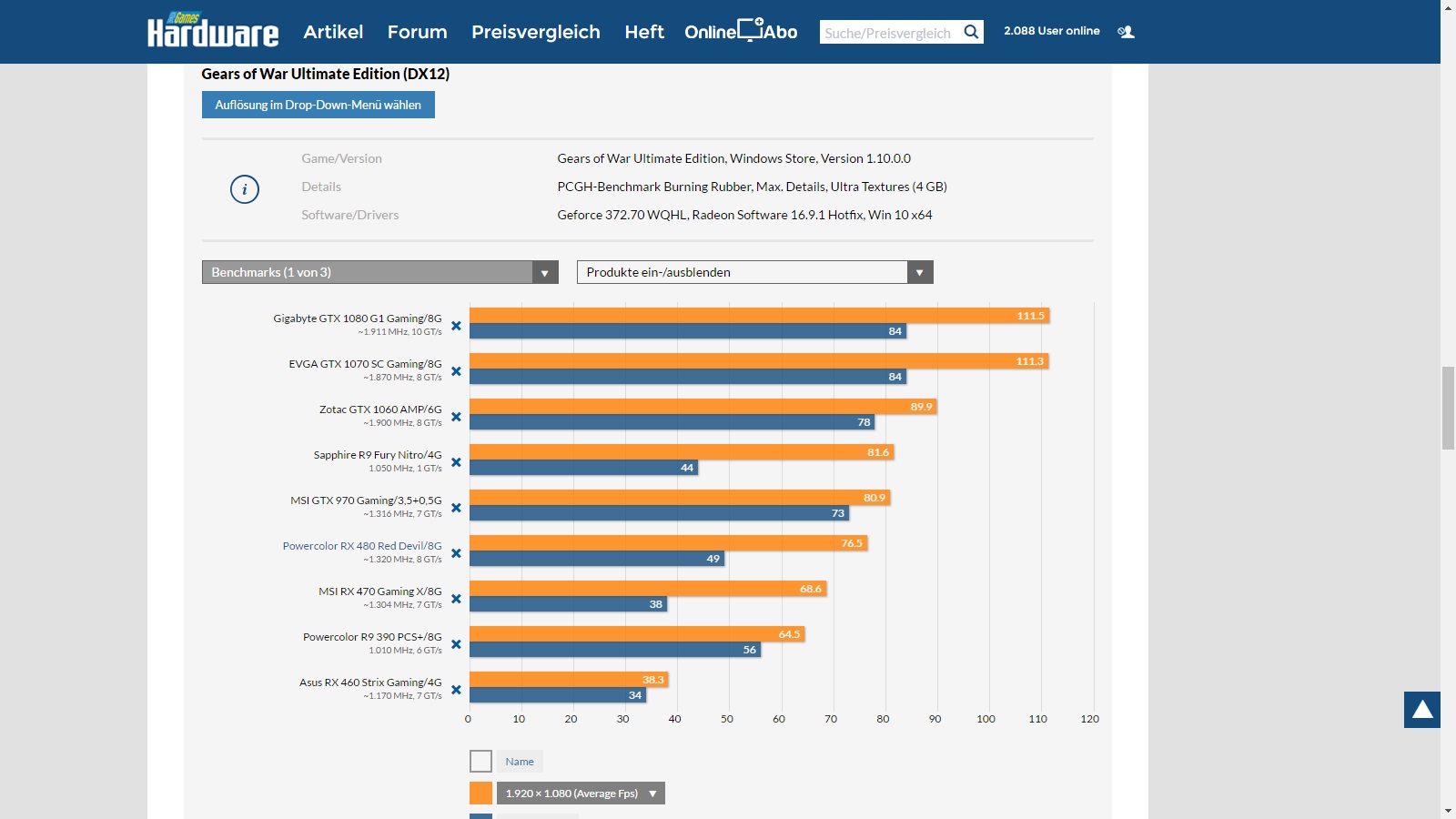Open the Powercolor RX 480 Red Devil link
This screenshot has height=819, width=1456.
(x=361, y=546)
